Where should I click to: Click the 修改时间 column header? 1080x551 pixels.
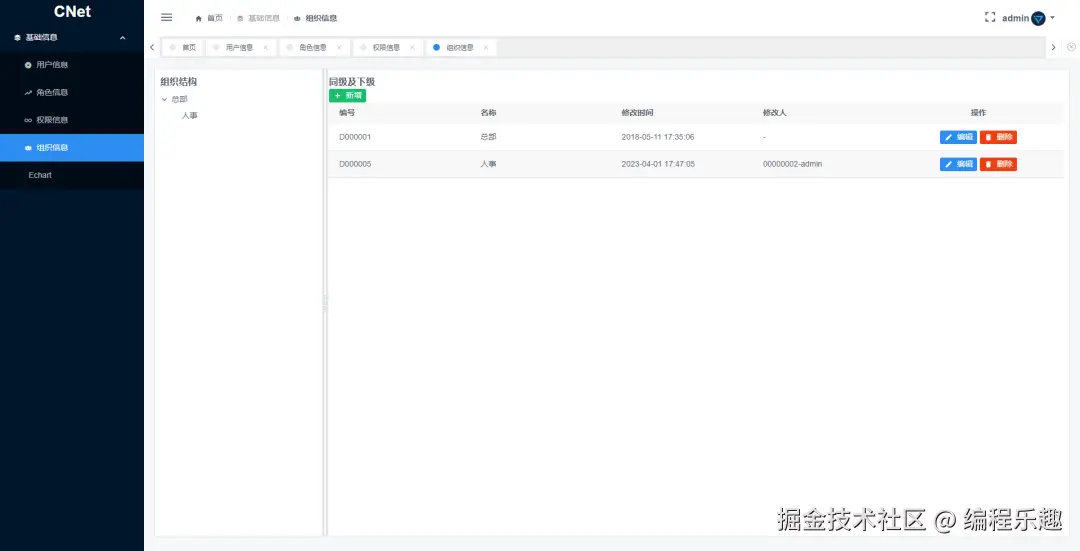(637, 112)
